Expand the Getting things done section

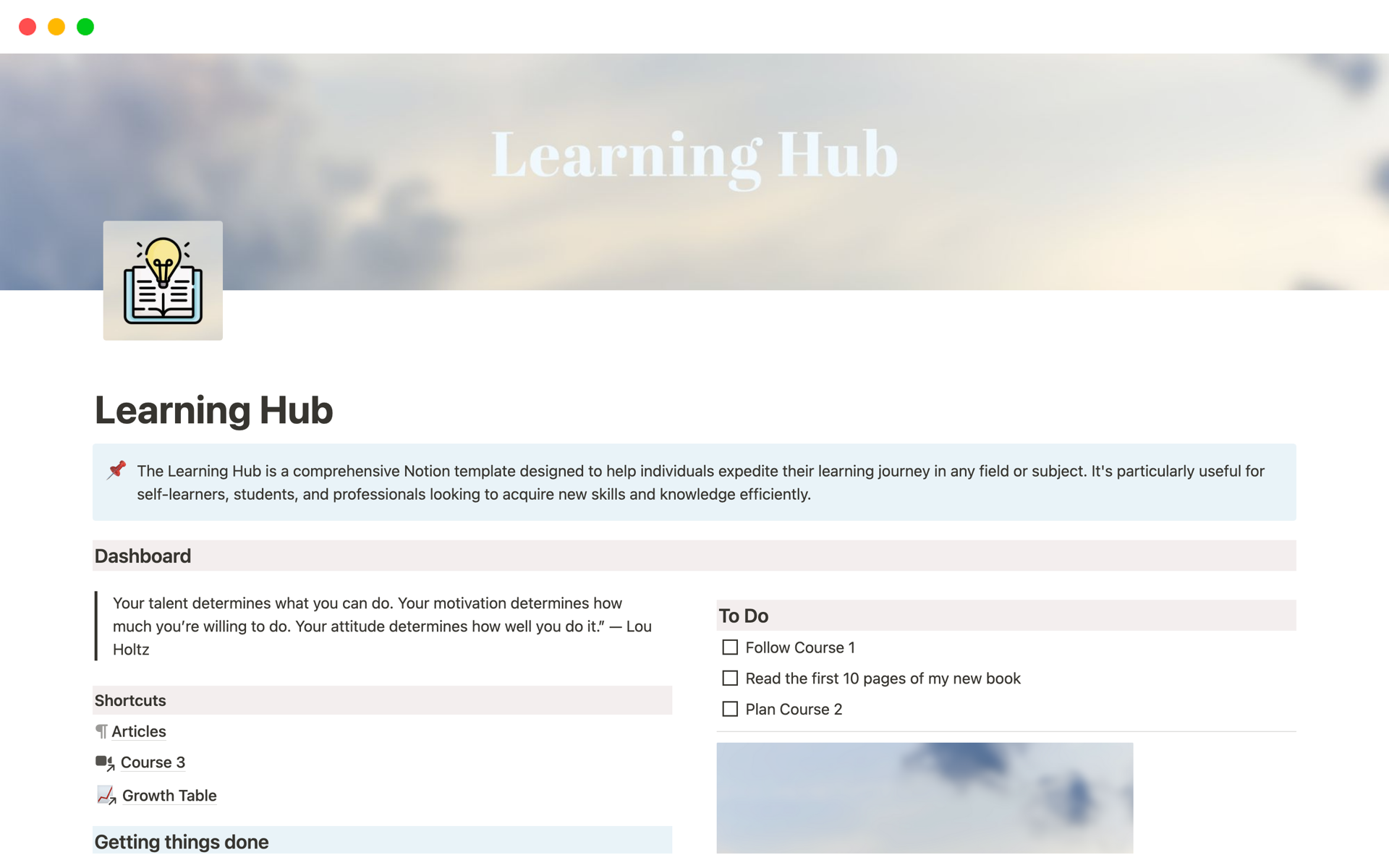click(181, 841)
